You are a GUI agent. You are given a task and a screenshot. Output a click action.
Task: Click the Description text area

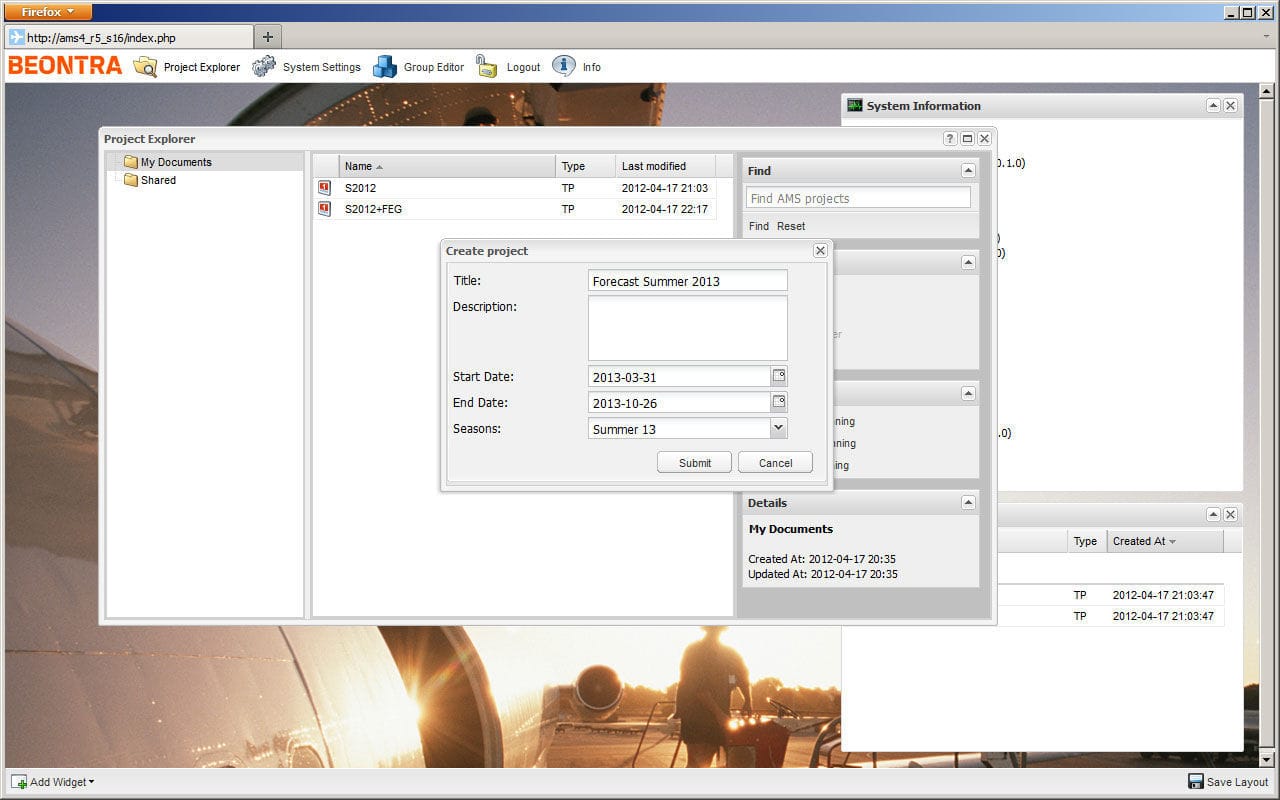click(x=687, y=328)
